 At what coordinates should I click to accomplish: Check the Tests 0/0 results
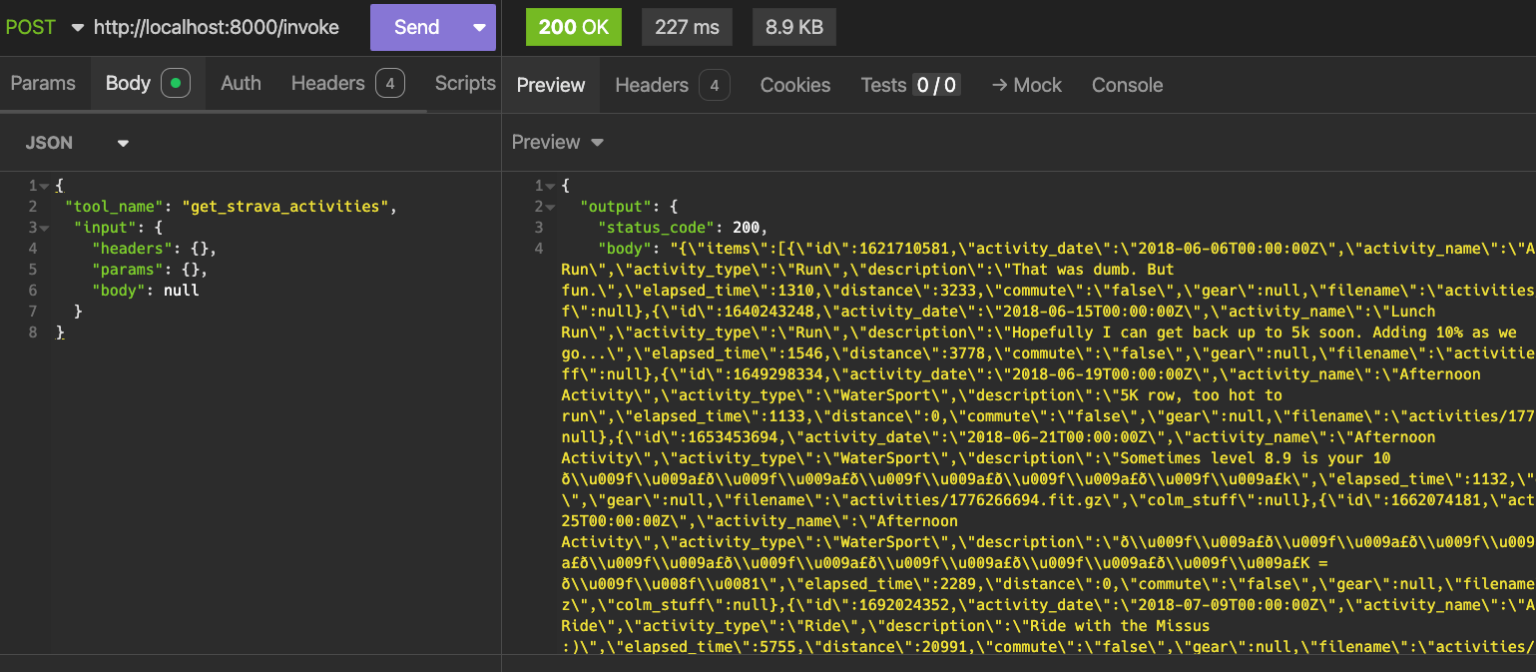click(910, 85)
